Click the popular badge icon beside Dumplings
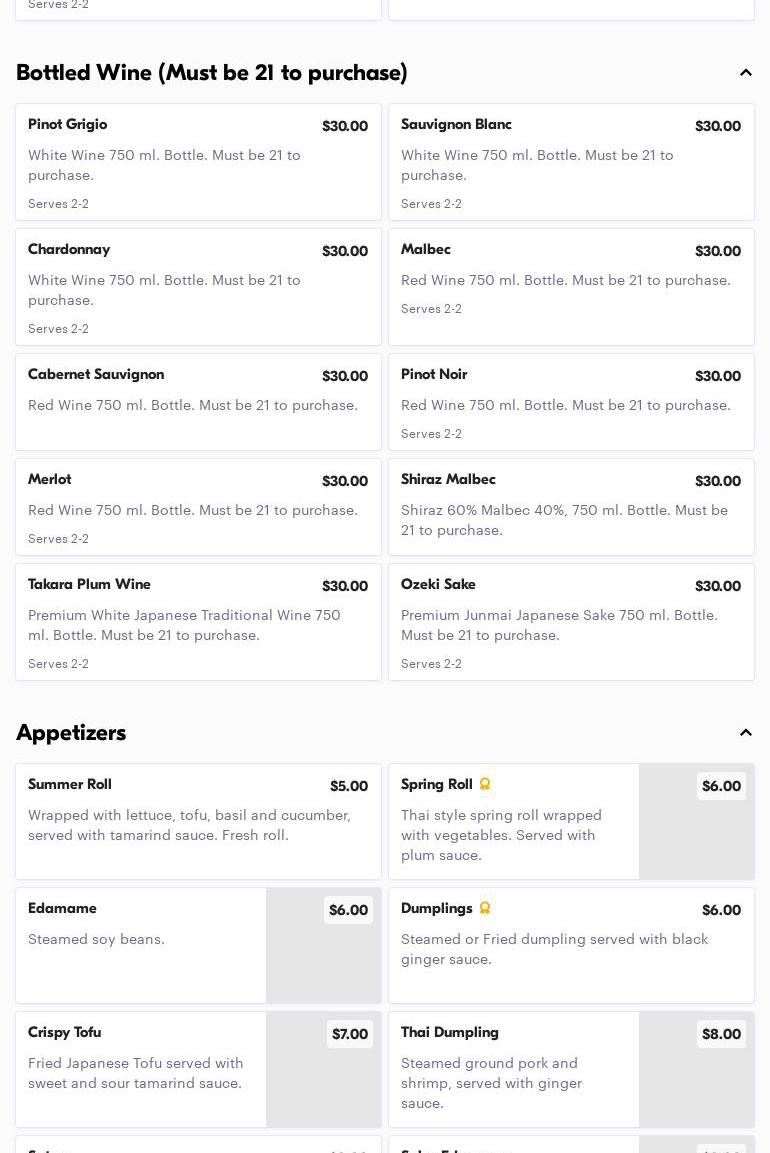Viewport: 770px width, 1153px height. click(x=485, y=908)
